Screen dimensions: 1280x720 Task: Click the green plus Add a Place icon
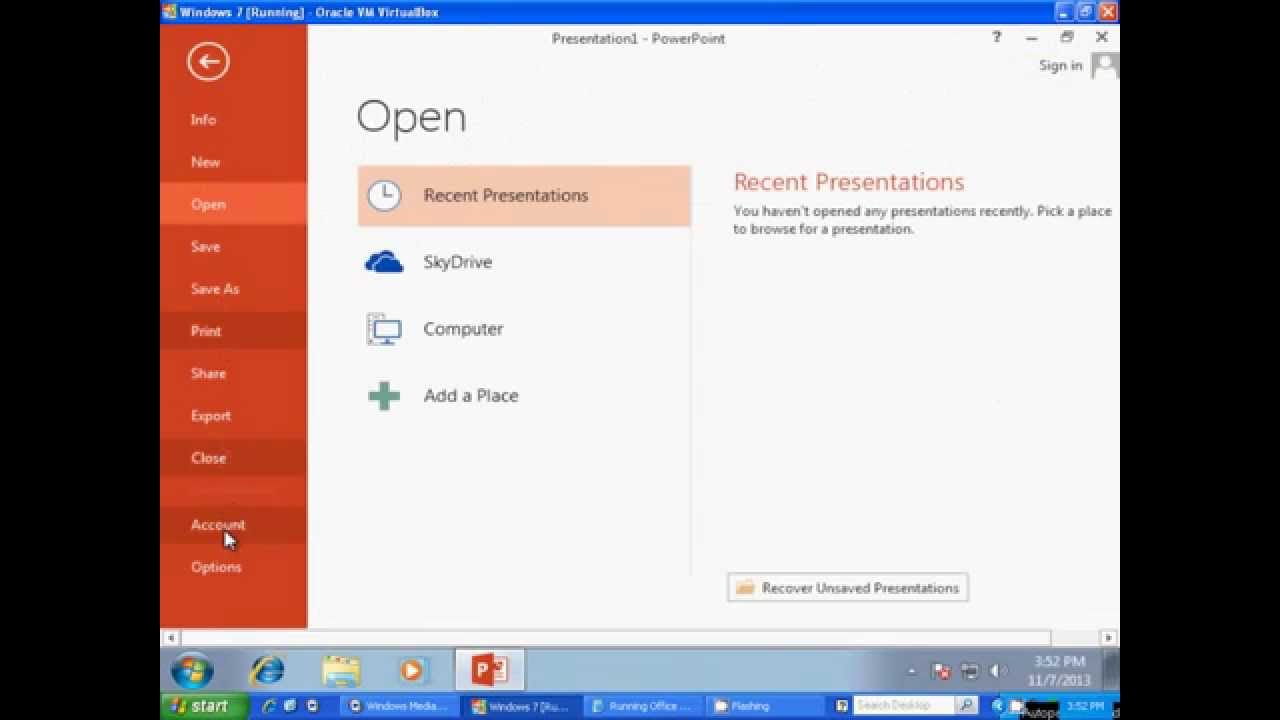384,396
